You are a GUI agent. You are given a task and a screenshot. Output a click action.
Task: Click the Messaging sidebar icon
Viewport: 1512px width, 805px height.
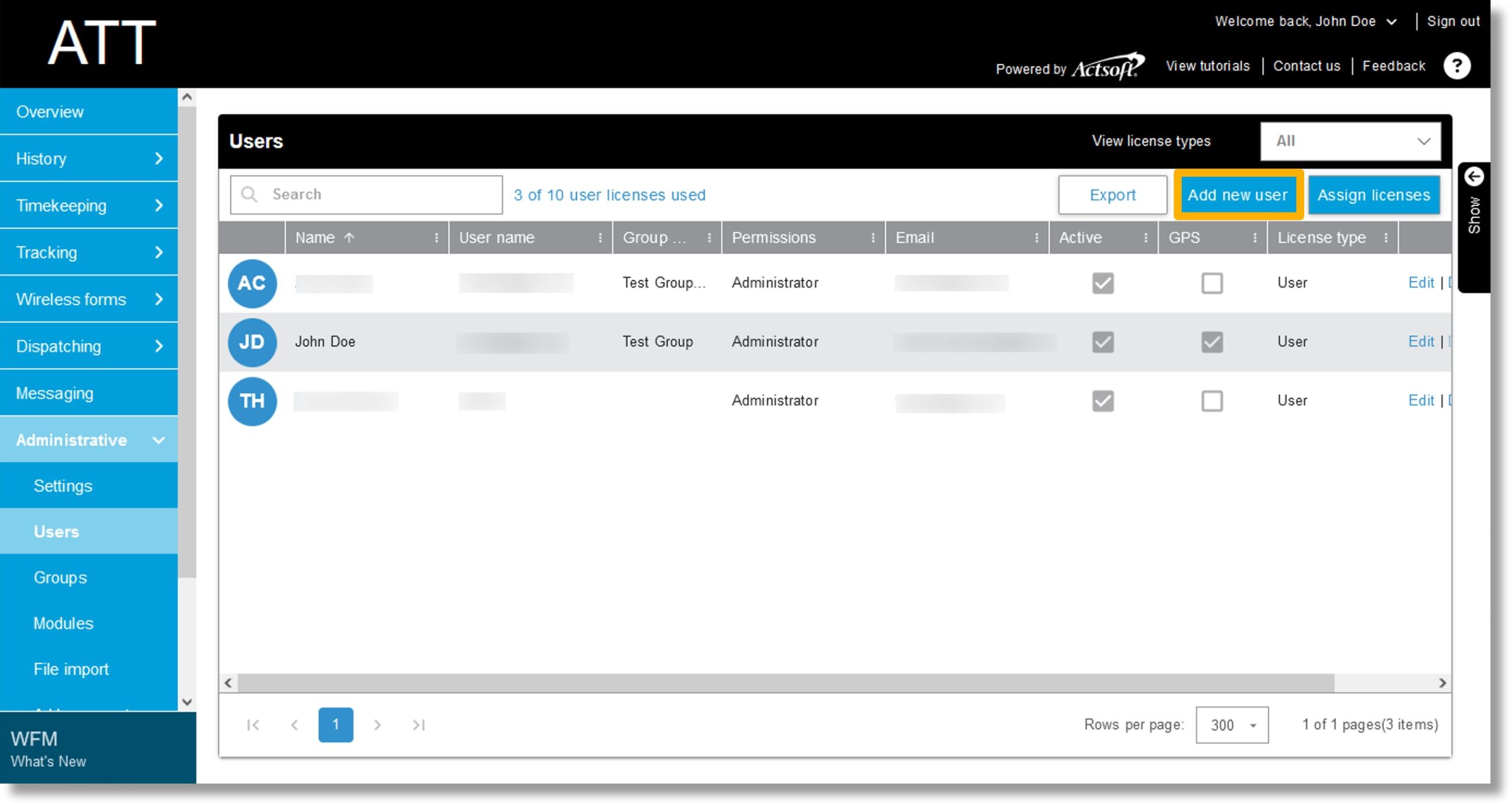tap(90, 393)
